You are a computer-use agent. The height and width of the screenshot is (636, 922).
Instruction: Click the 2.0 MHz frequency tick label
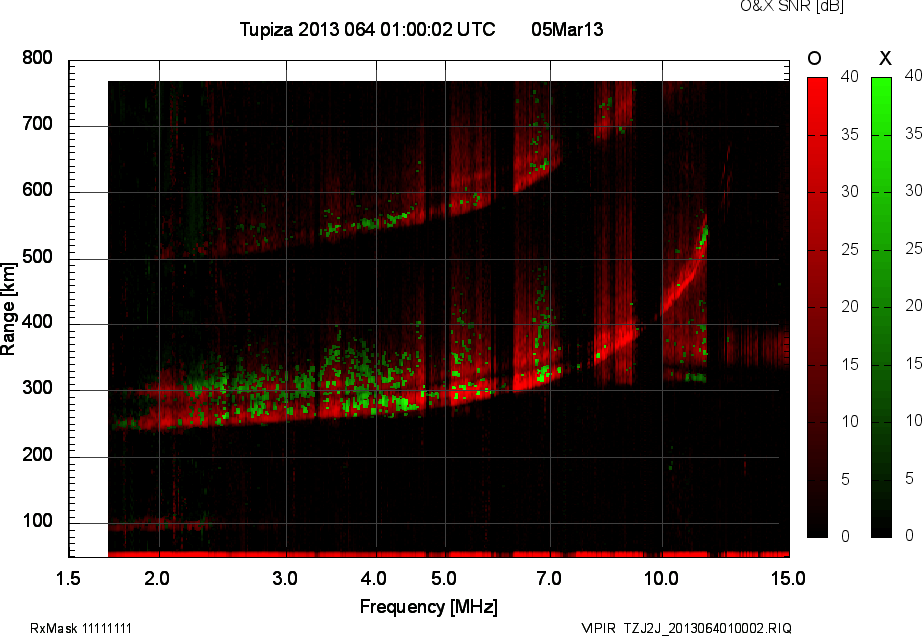pyautogui.click(x=157, y=578)
